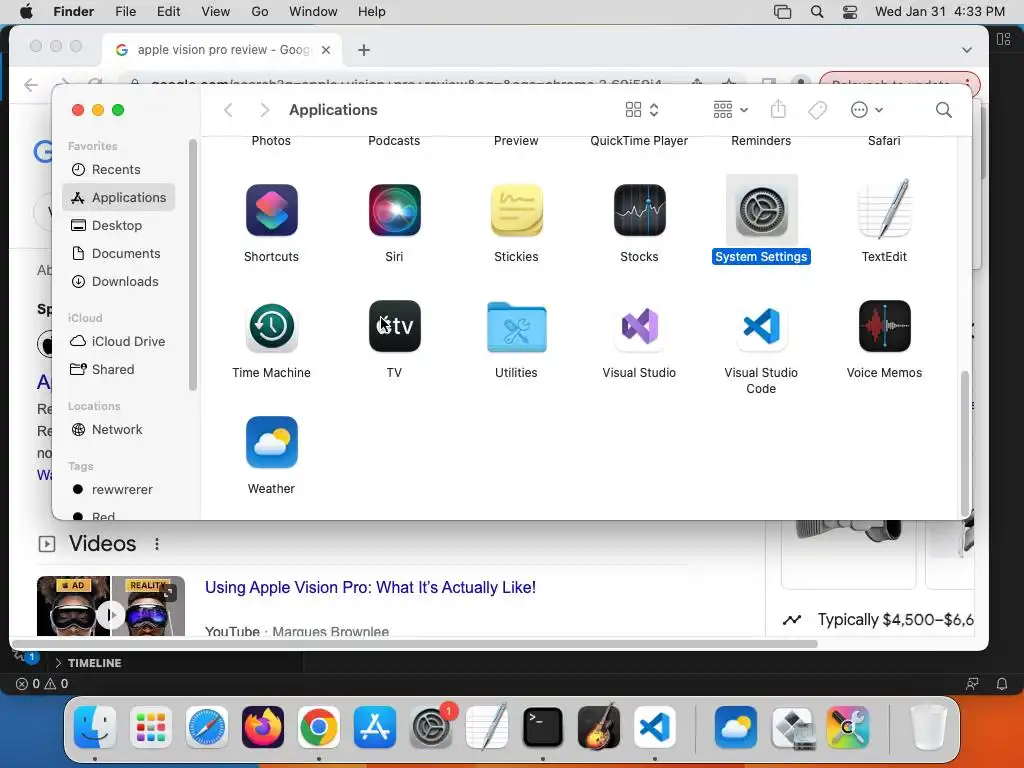Click the Share toolbar icon in Finder

pyautogui.click(x=778, y=109)
